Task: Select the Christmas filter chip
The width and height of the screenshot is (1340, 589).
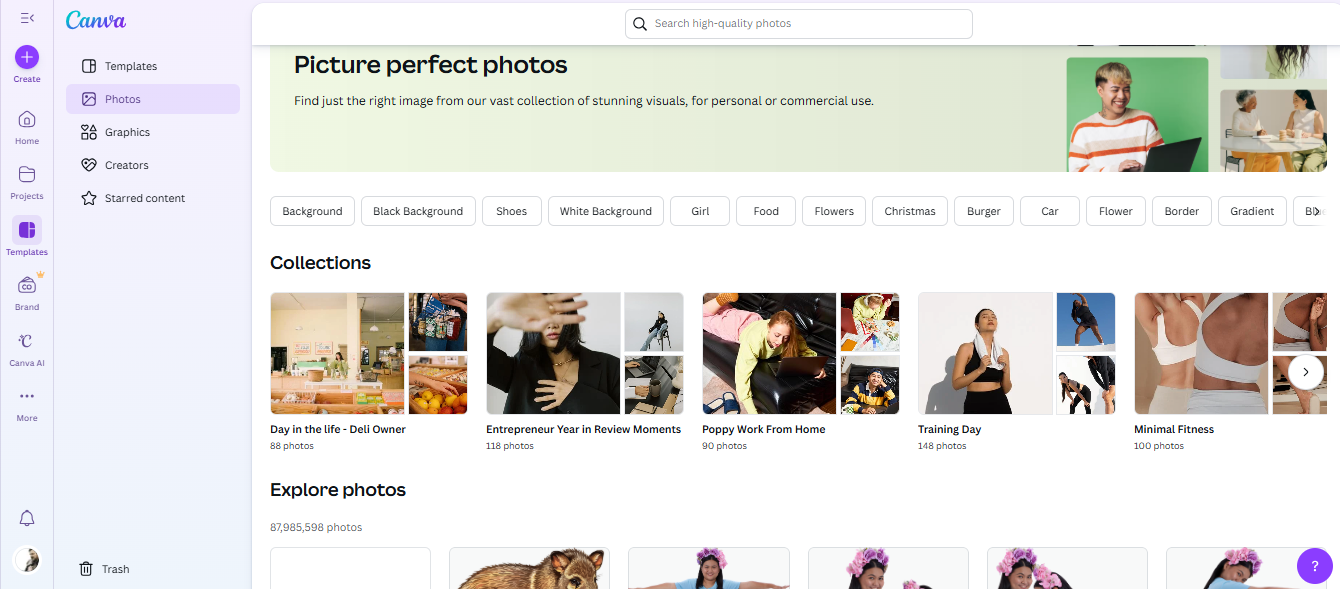Action: pyautogui.click(x=909, y=211)
